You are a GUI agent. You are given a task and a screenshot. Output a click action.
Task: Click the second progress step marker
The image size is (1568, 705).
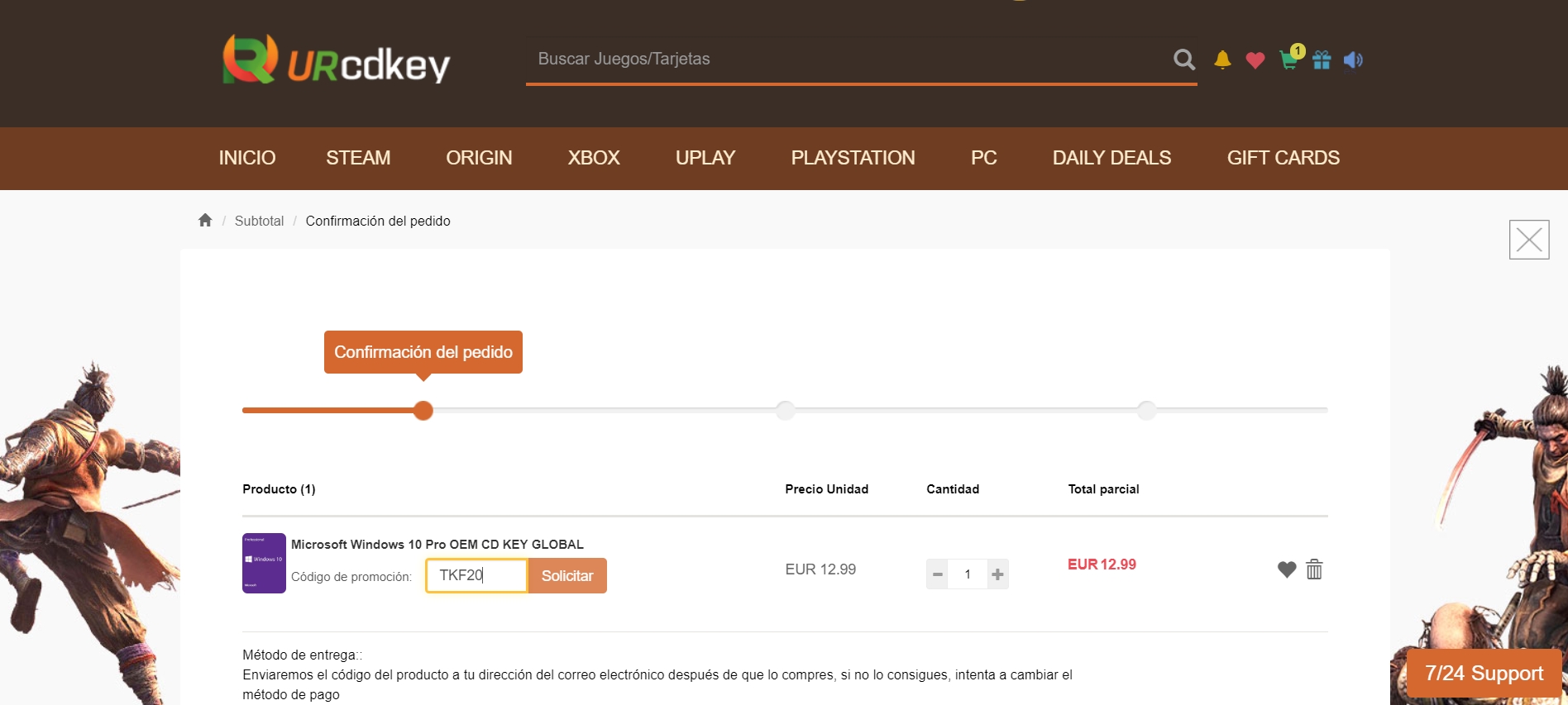click(785, 410)
